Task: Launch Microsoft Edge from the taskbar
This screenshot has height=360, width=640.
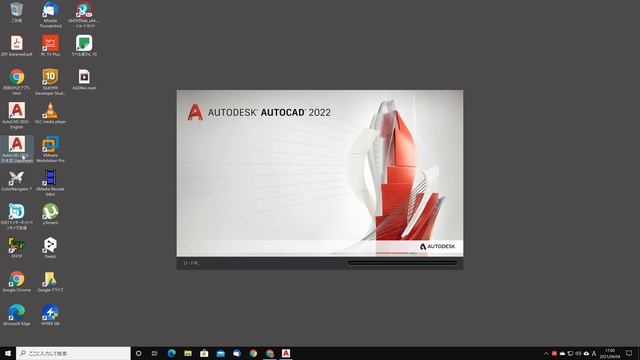Action: [171, 353]
